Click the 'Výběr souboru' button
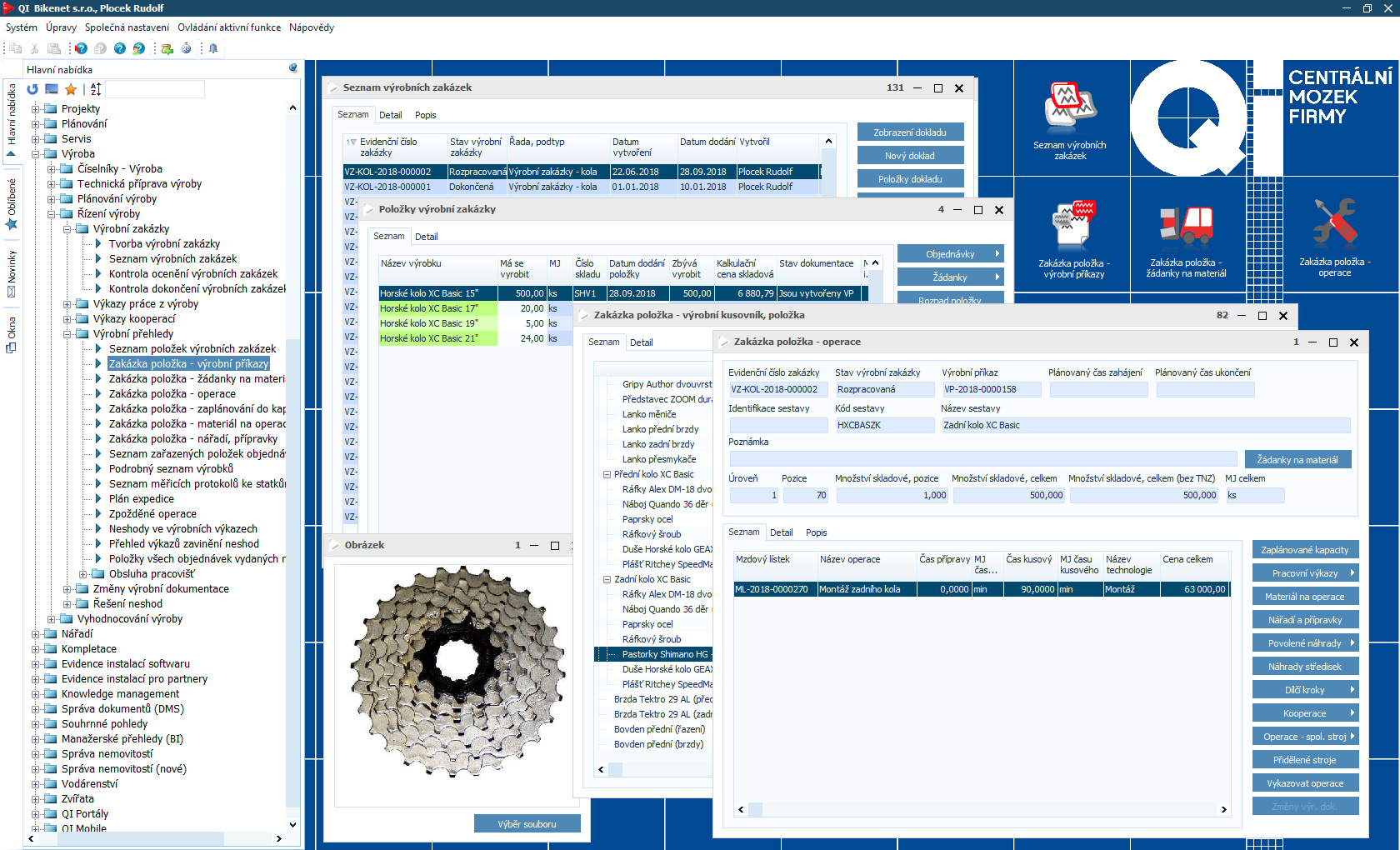Screen dimensions: 1400x850 point(527,824)
